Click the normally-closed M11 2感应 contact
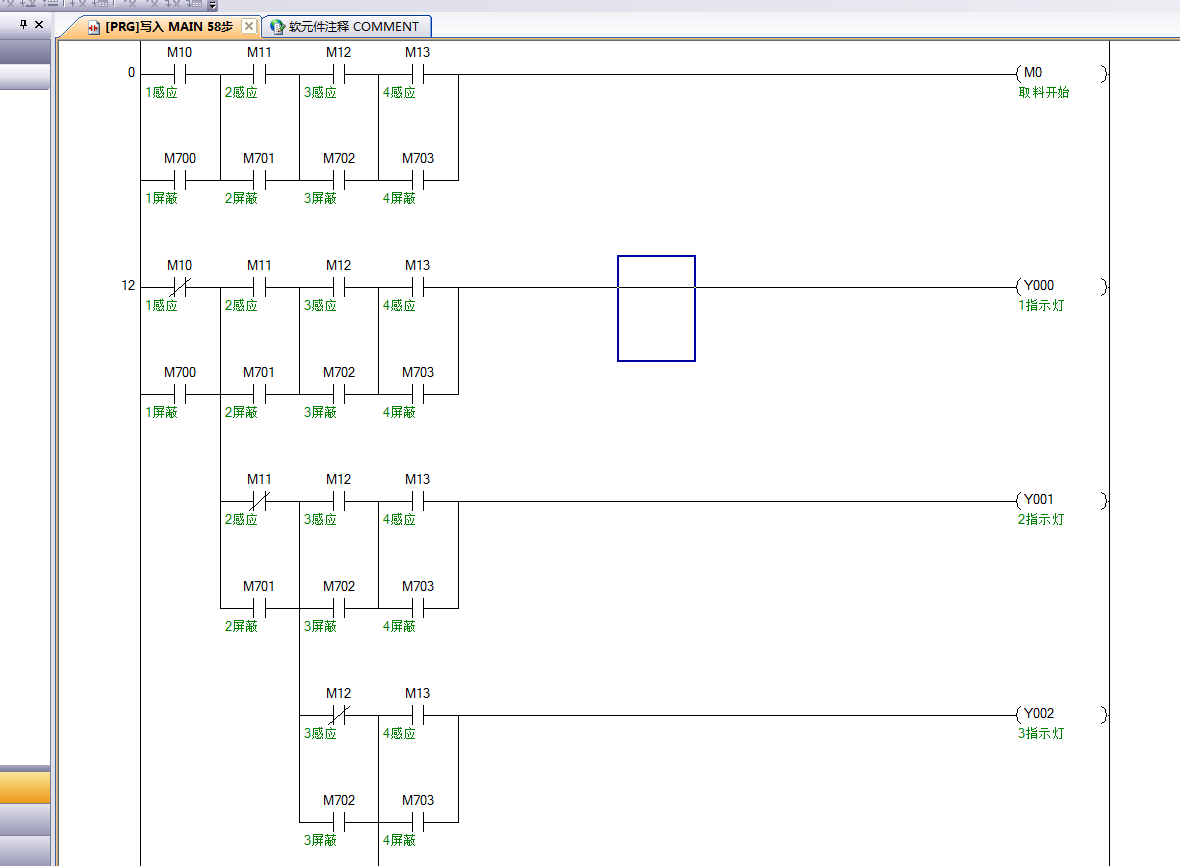 (259, 501)
